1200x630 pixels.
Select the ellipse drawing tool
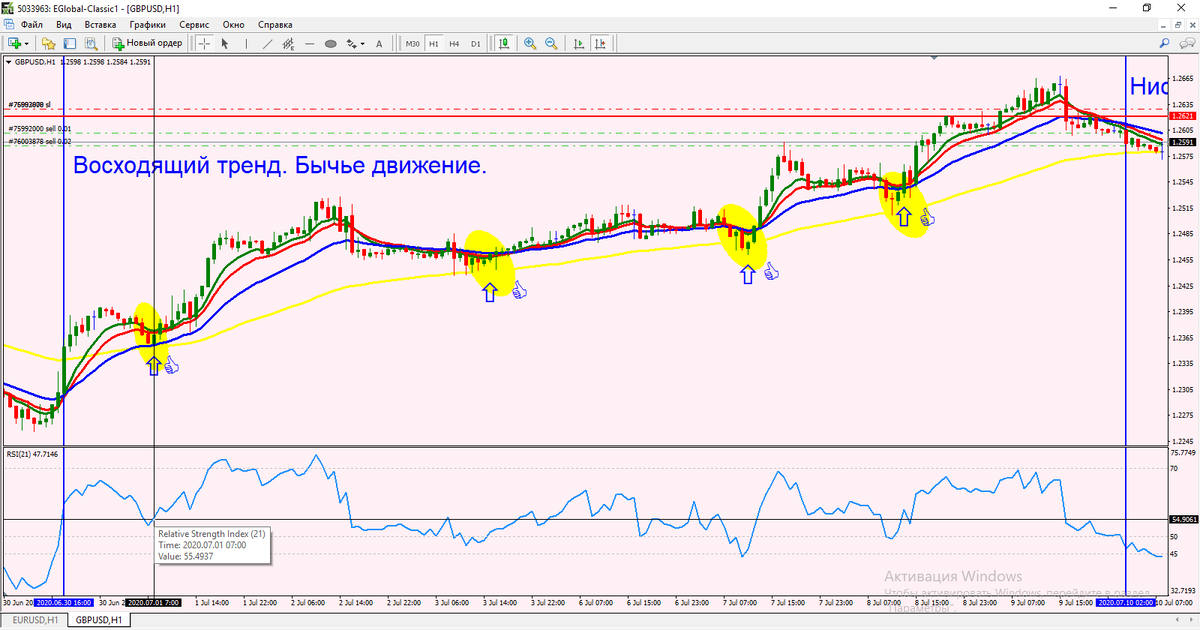pyautogui.click(x=331, y=43)
